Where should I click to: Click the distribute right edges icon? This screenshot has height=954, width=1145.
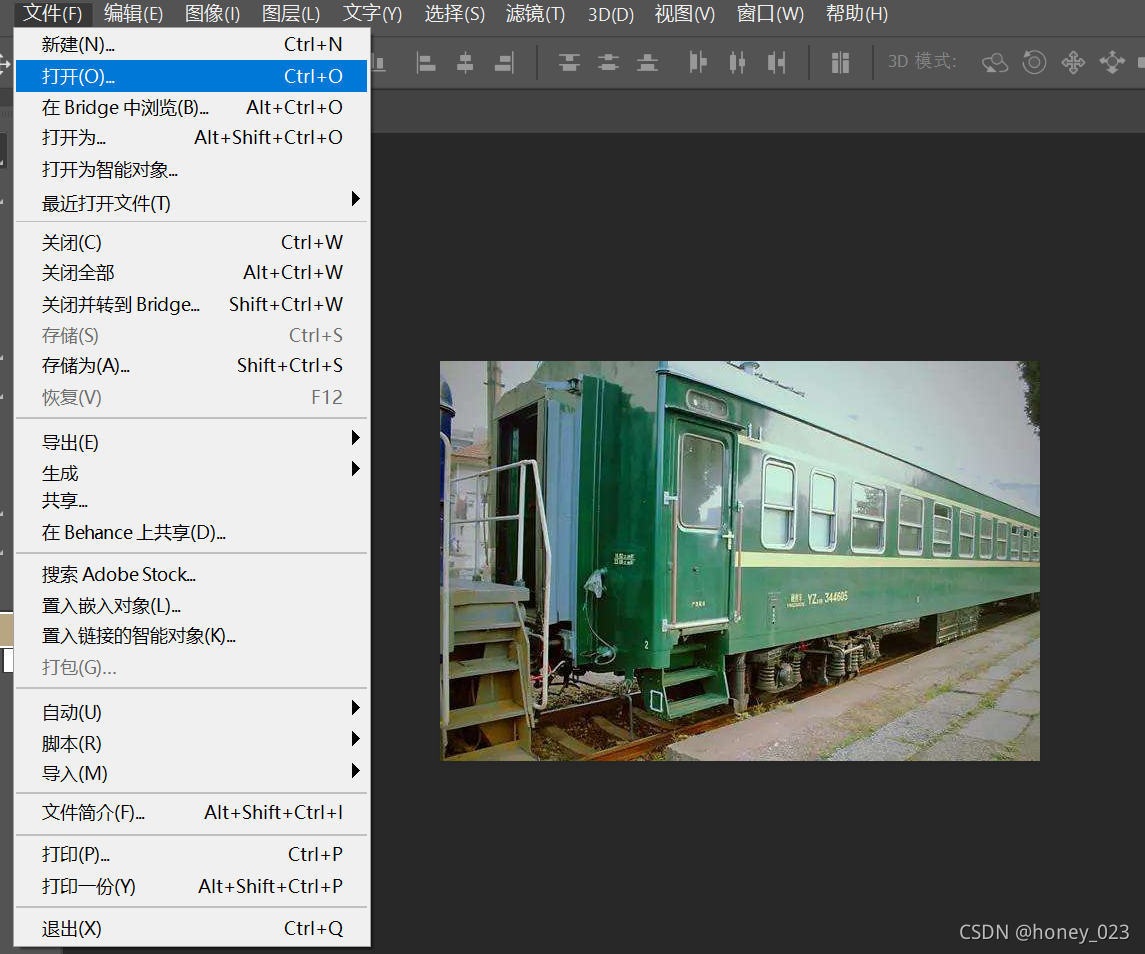(776, 63)
